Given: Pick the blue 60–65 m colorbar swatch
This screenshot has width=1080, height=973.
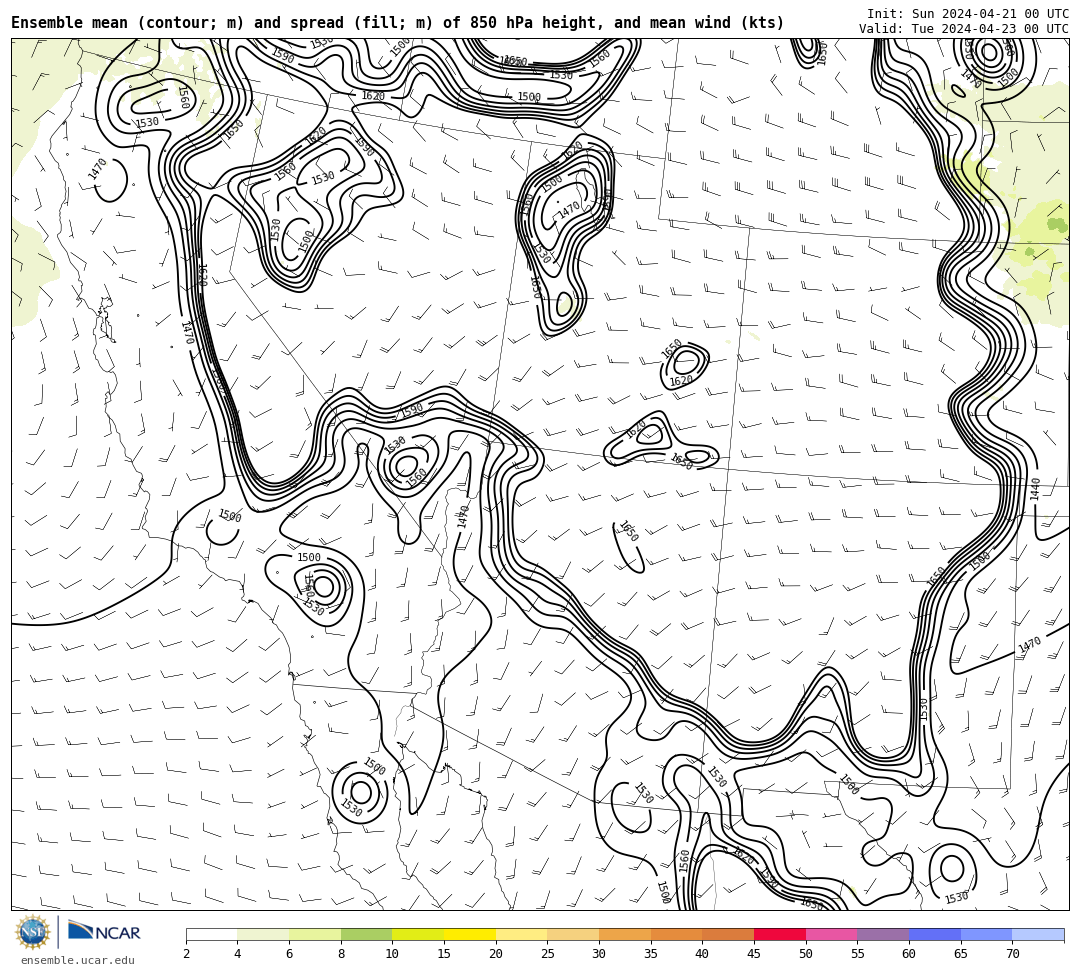Looking at the screenshot, I should click(x=935, y=934).
